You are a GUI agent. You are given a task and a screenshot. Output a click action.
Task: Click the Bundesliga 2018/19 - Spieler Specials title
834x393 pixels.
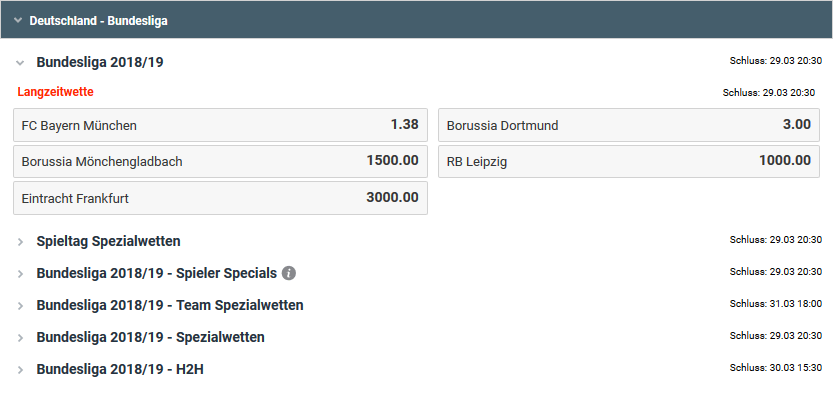coord(156,273)
